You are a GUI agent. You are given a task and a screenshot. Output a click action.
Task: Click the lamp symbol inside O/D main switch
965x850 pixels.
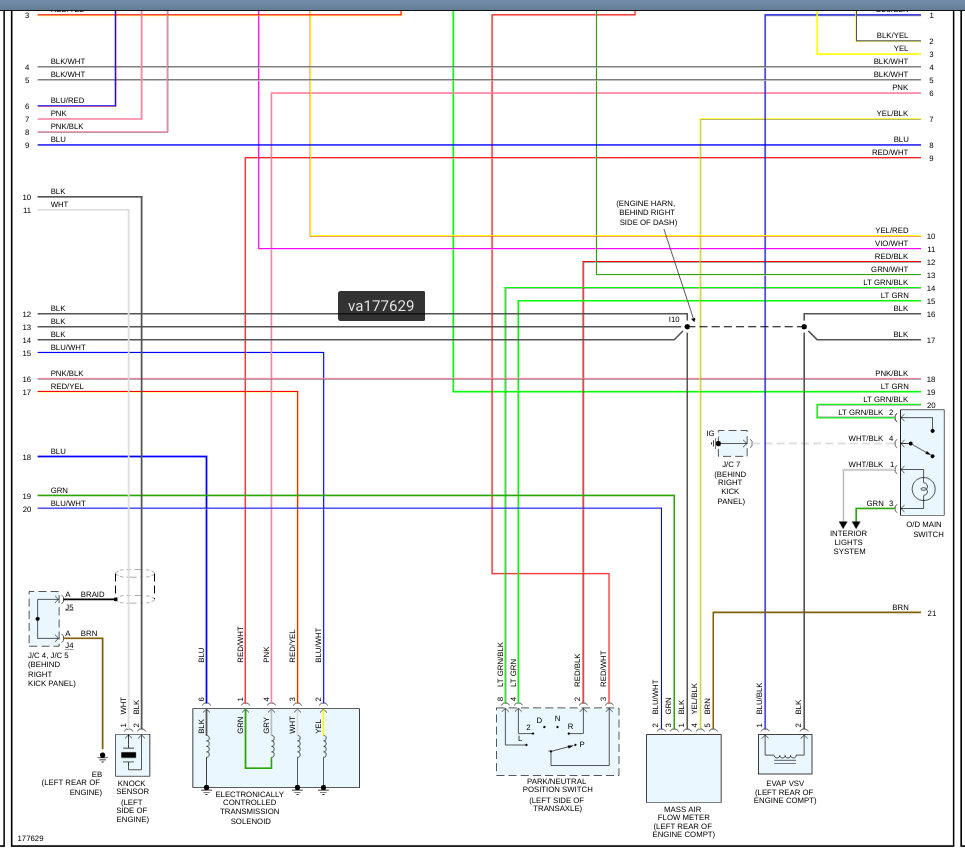pyautogui.click(x=923, y=490)
